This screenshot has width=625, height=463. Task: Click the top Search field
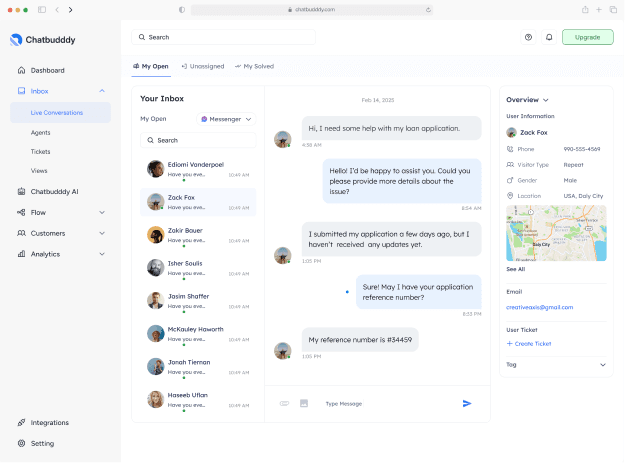point(224,37)
